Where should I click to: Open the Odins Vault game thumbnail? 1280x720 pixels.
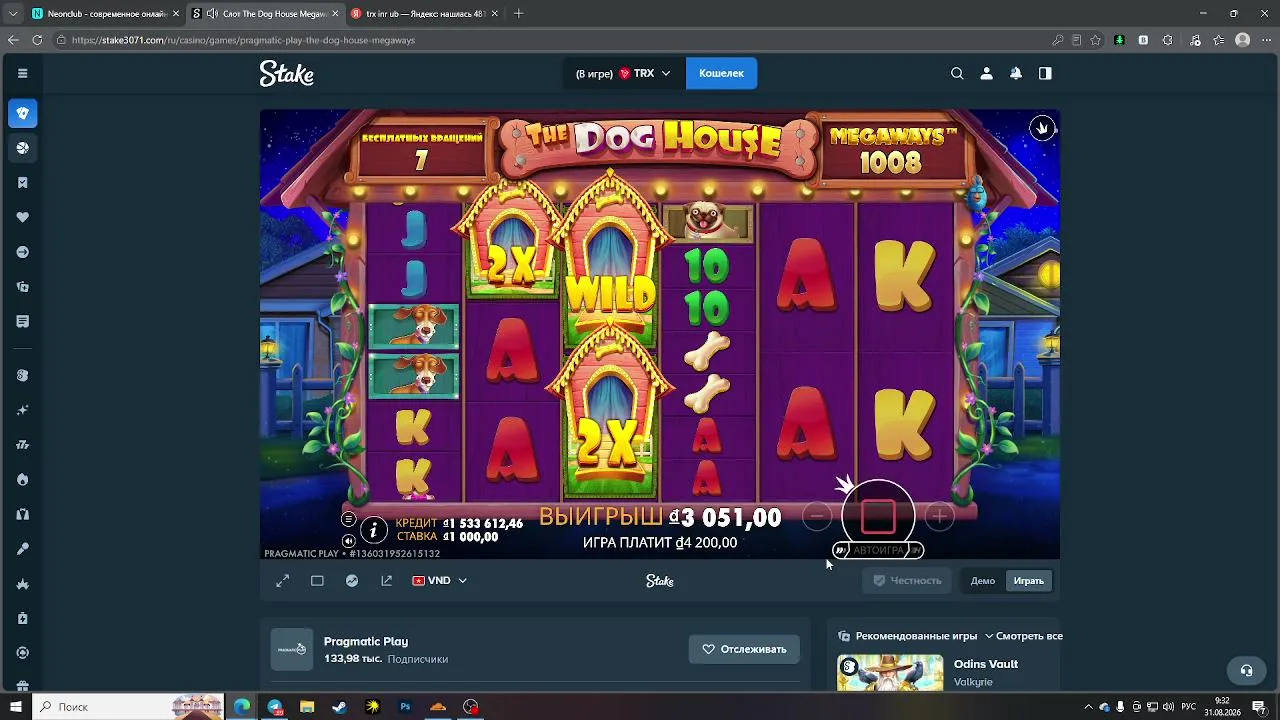tap(890, 672)
